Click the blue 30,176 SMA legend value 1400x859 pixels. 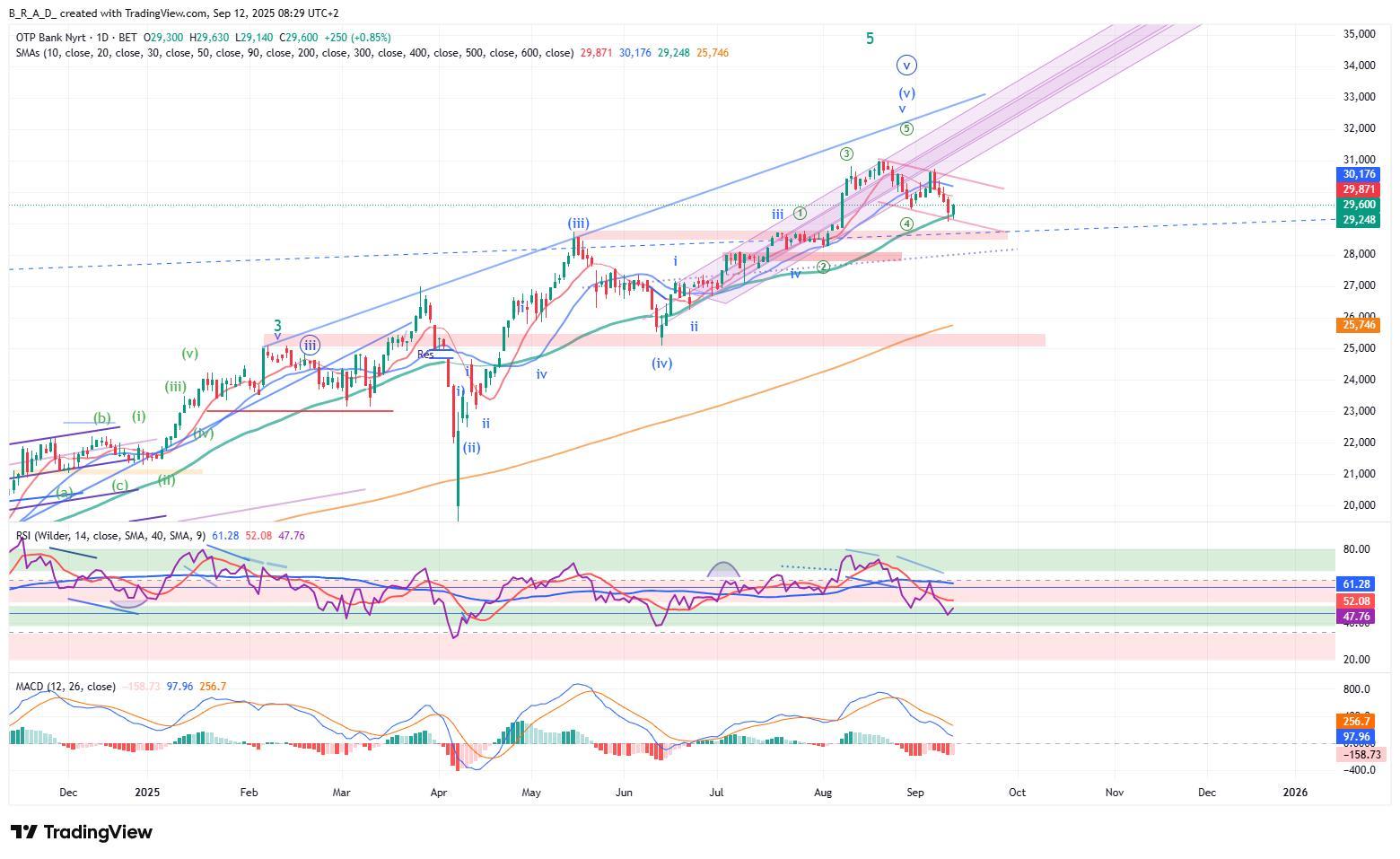coord(635,53)
